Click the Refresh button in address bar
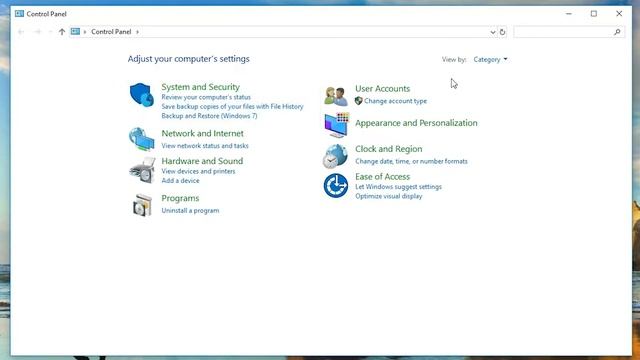The image size is (640, 360). (502, 32)
